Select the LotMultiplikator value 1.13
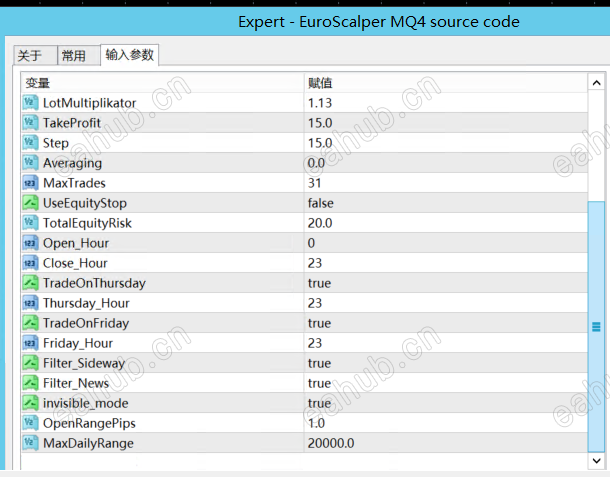610x477 pixels. 320,103
